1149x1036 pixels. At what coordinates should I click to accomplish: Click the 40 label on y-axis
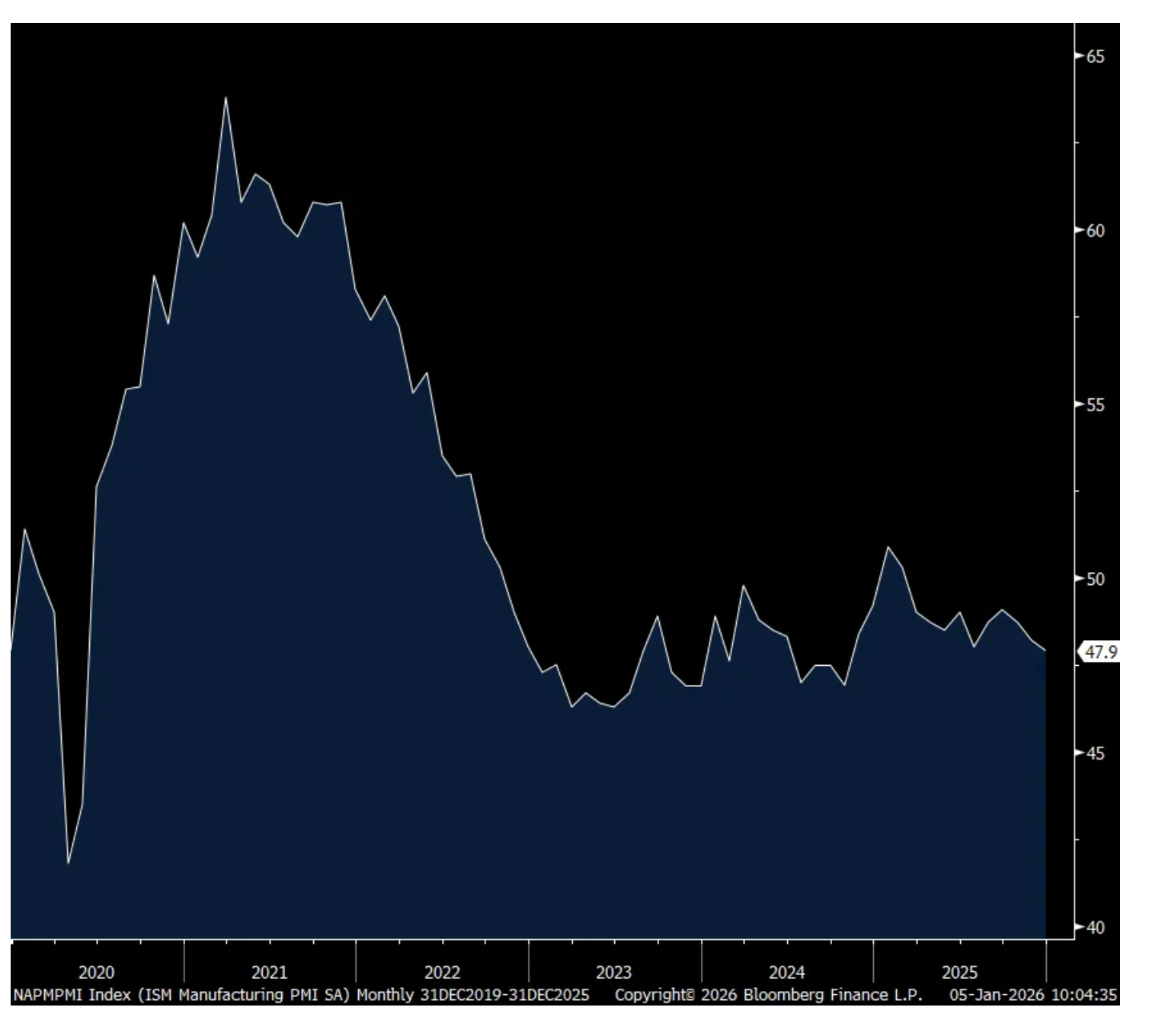(x=1095, y=927)
